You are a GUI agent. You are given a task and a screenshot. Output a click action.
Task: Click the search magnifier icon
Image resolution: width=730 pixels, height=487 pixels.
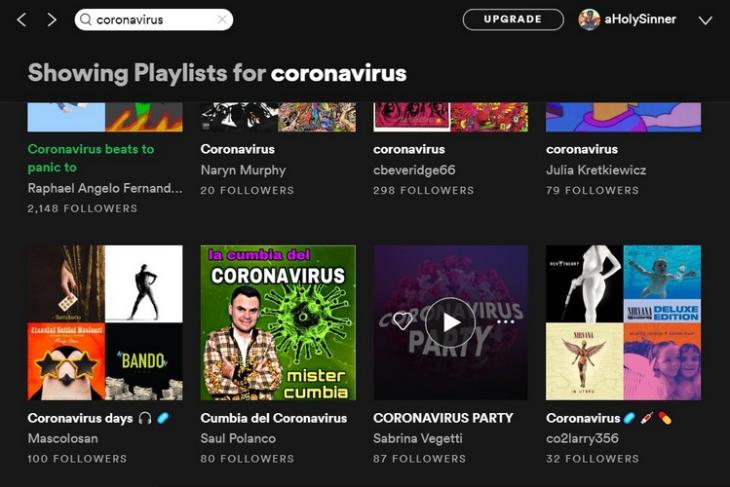(86, 19)
